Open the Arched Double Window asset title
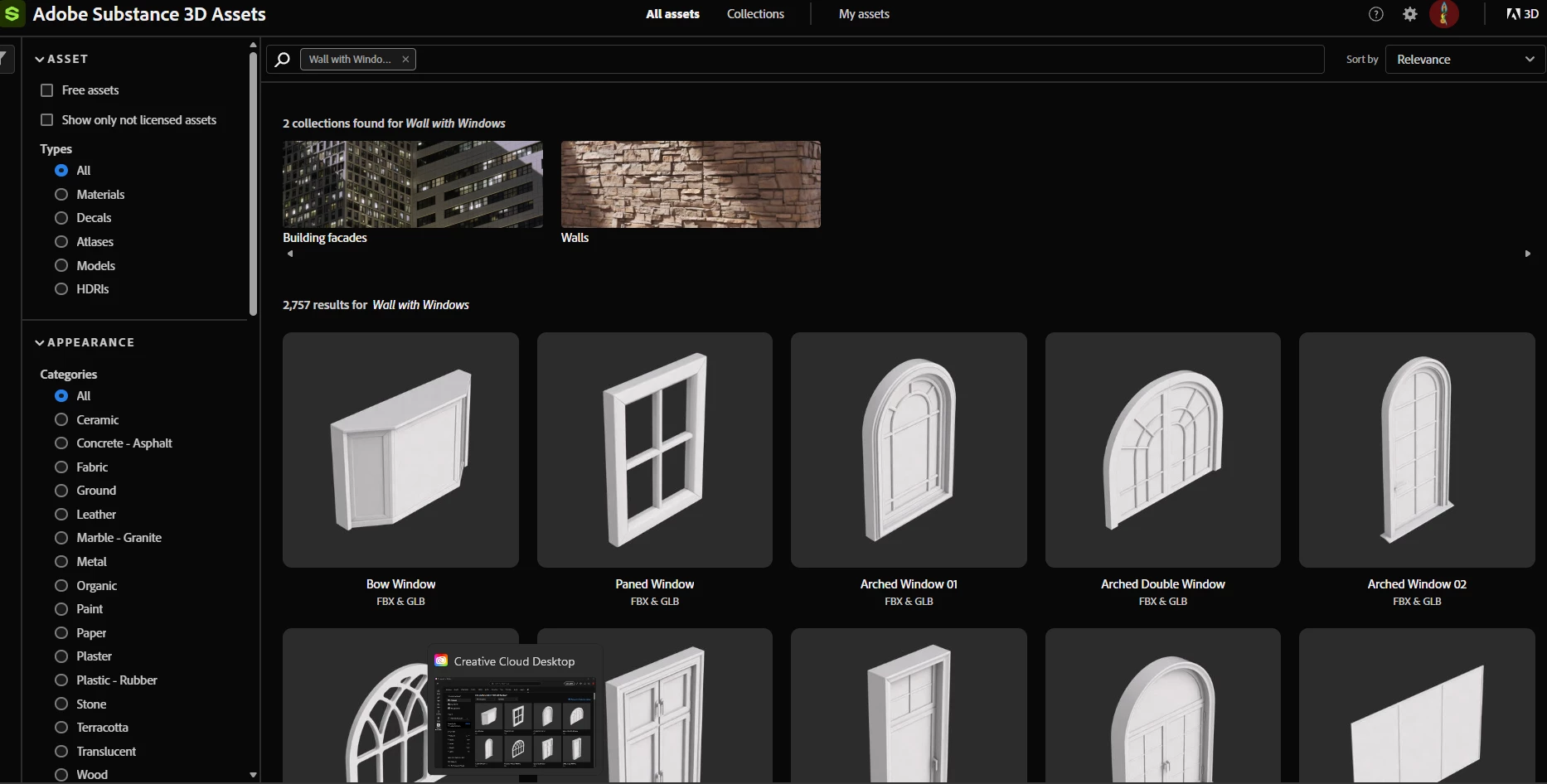Image resolution: width=1547 pixels, height=784 pixels. click(1163, 584)
